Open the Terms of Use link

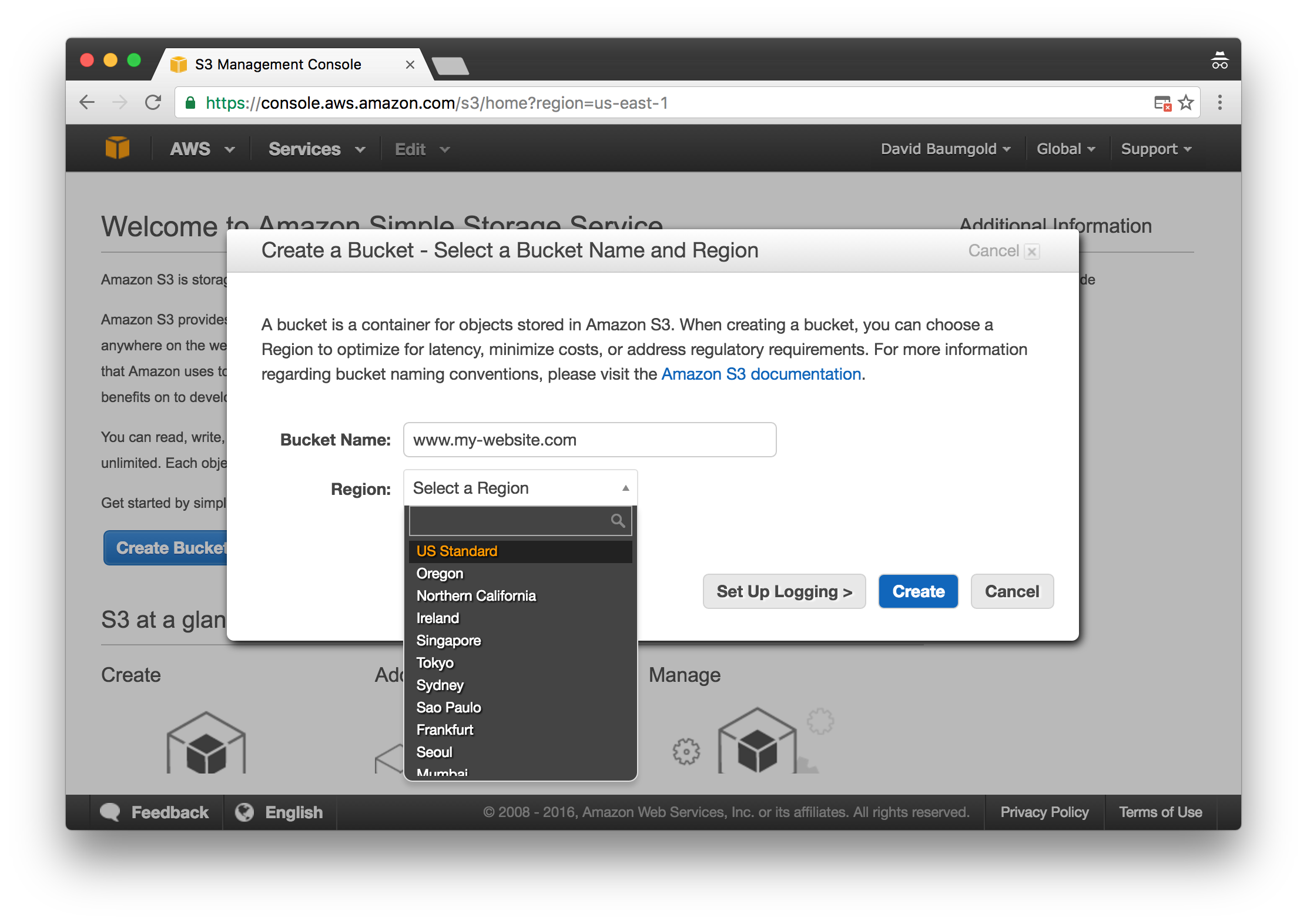coord(1161,812)
